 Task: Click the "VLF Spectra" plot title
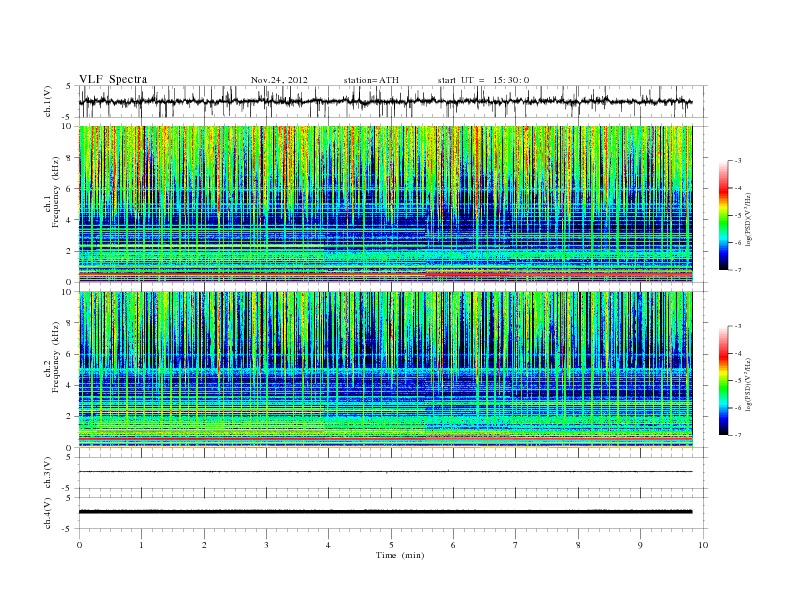pos(113,79)
